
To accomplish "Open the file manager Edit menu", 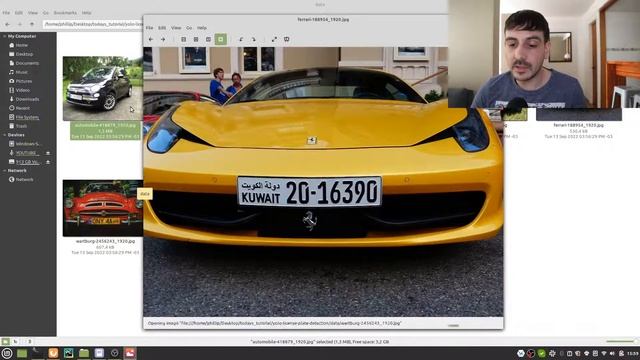I will coord(19,13).
